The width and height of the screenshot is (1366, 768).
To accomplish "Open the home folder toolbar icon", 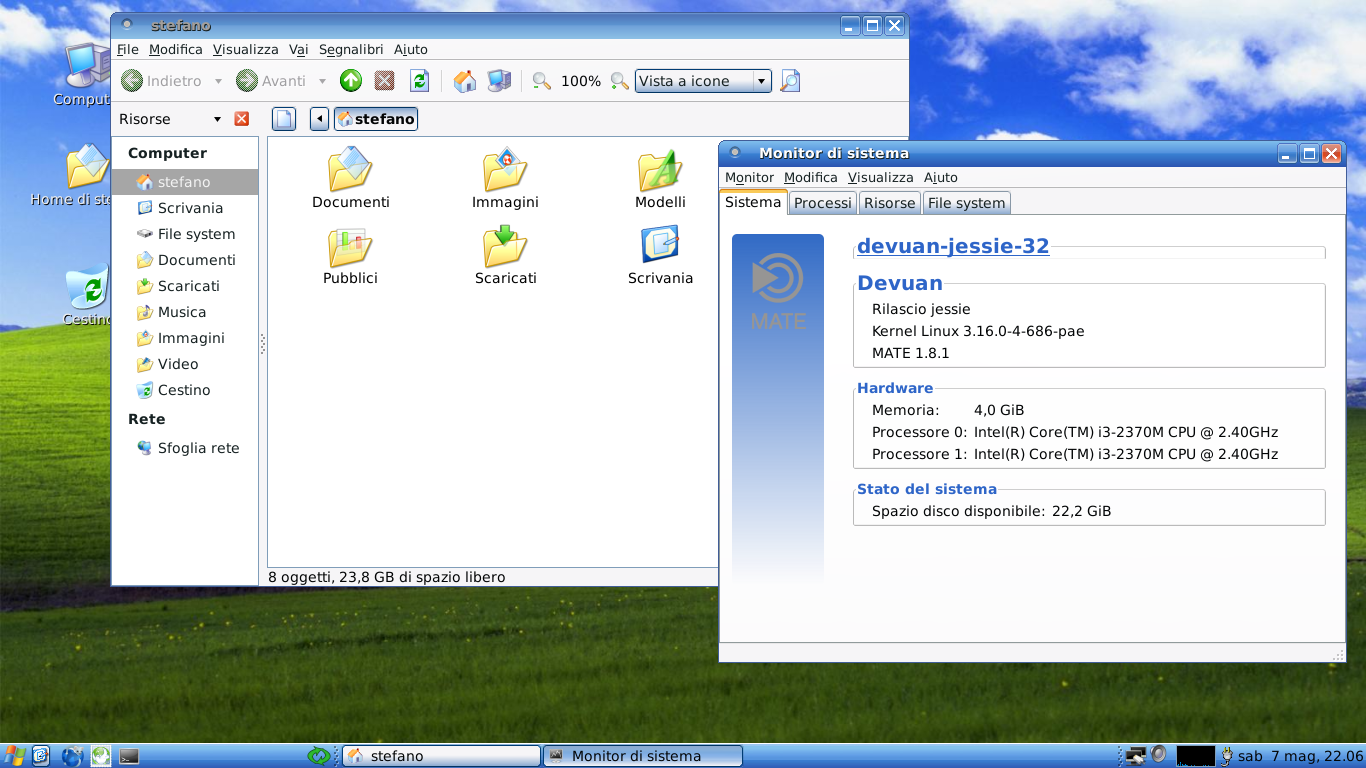I will coord(465,81).
